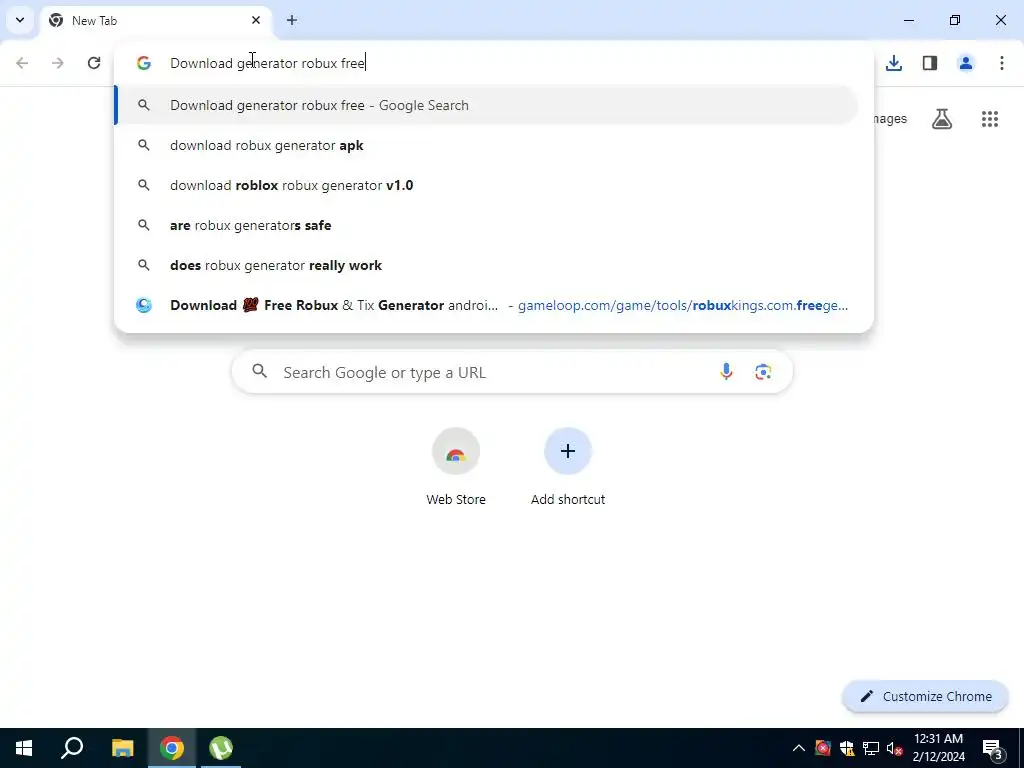Open Google Lens image search

(x=763, y=372)
